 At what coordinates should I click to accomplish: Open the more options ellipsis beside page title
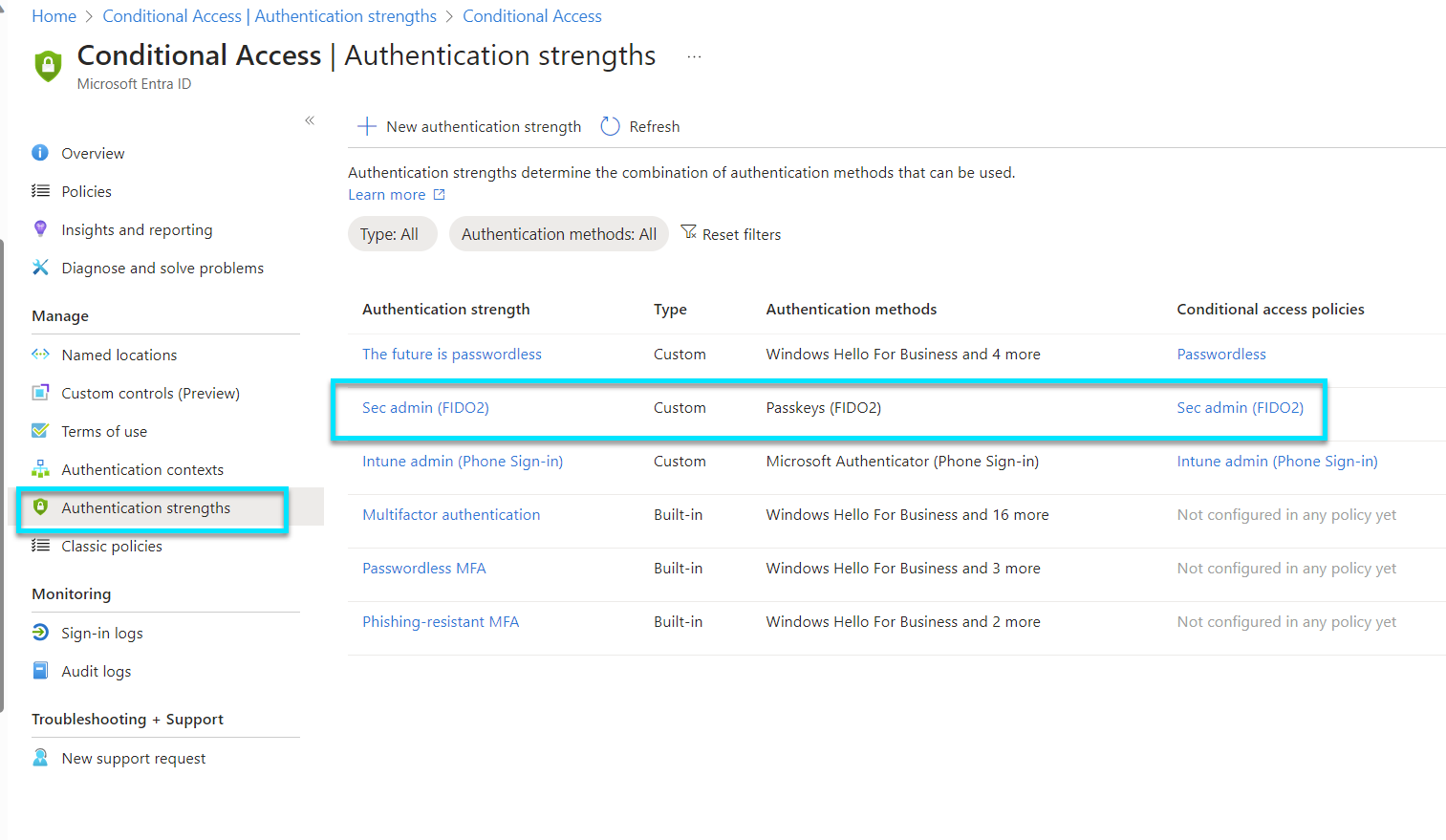(694, 57)
